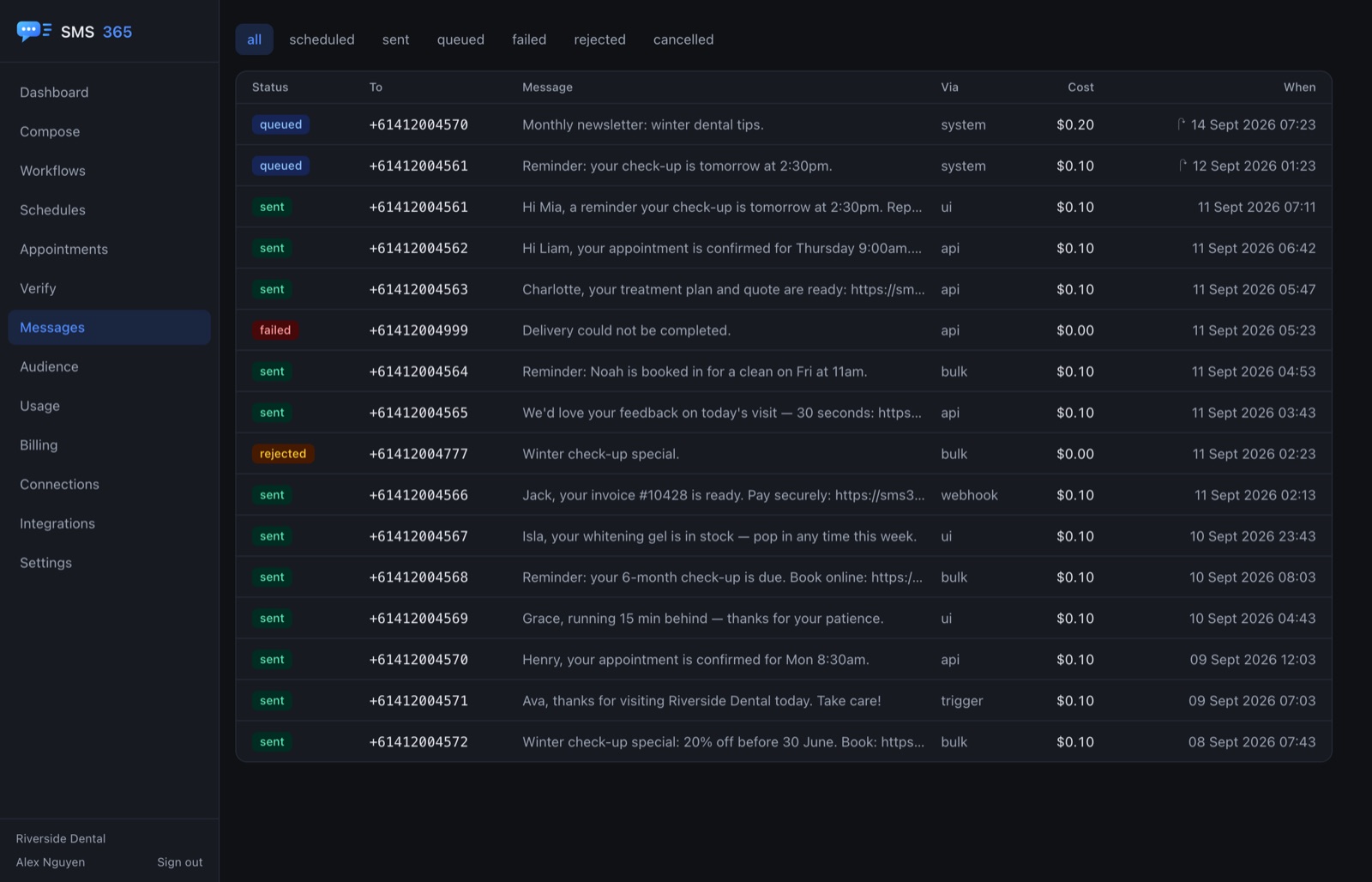
Task: Open the Workflows page
Action: point(109,171)
